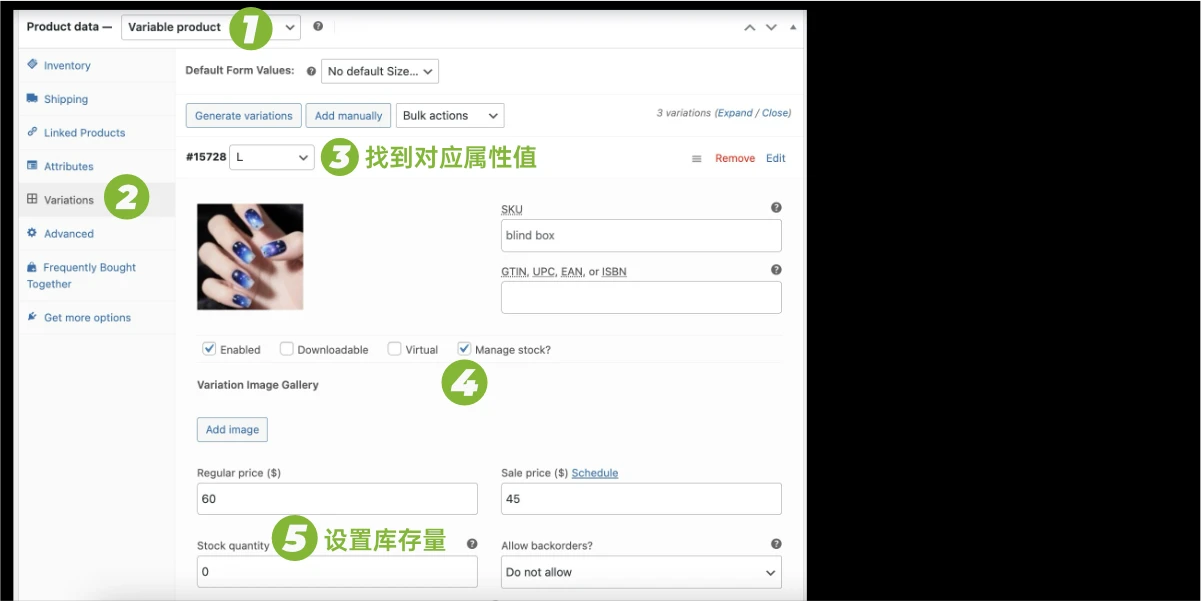Collapse Product data panel triangle toggle
This screenshot has width=1201, height=601.
(x=793, y=27)
